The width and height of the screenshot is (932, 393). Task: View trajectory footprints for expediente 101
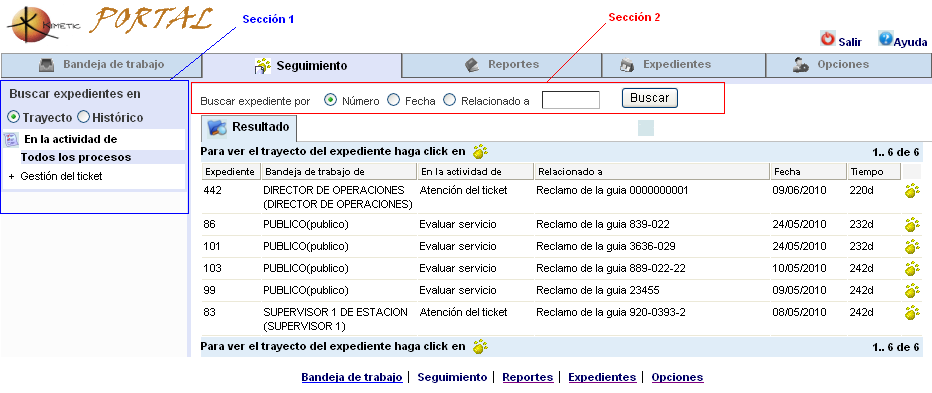click(912, 246)
